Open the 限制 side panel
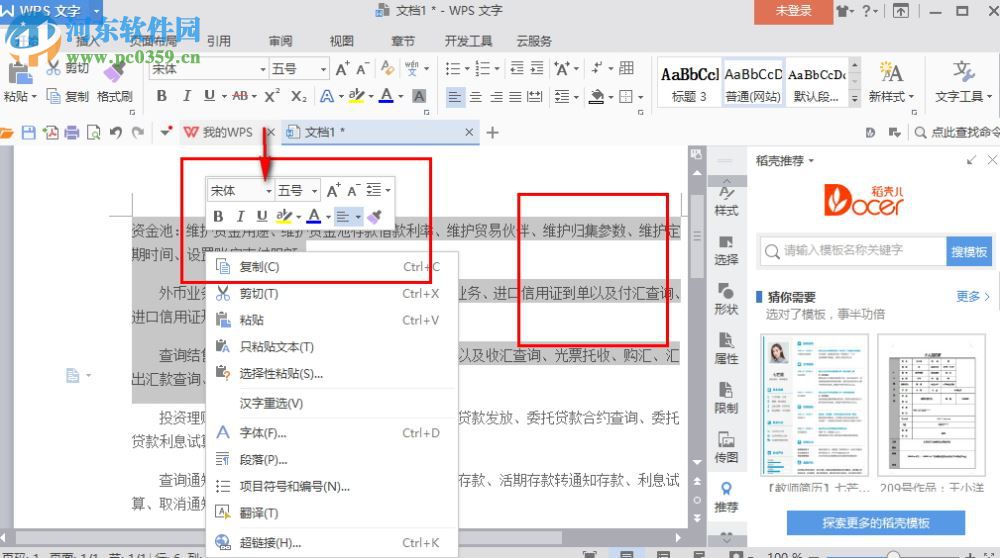 pos(726,399)
